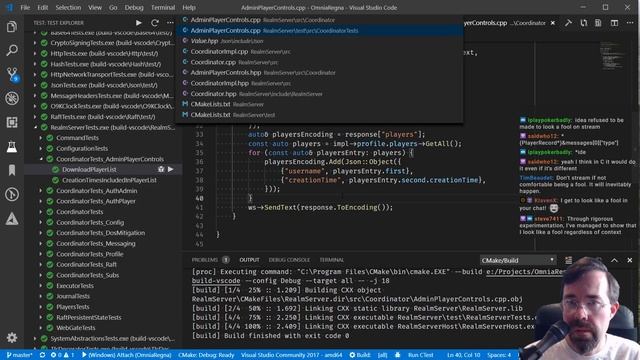
Task: Open the CMake triangle icon view
Action: tap(12, 219)
